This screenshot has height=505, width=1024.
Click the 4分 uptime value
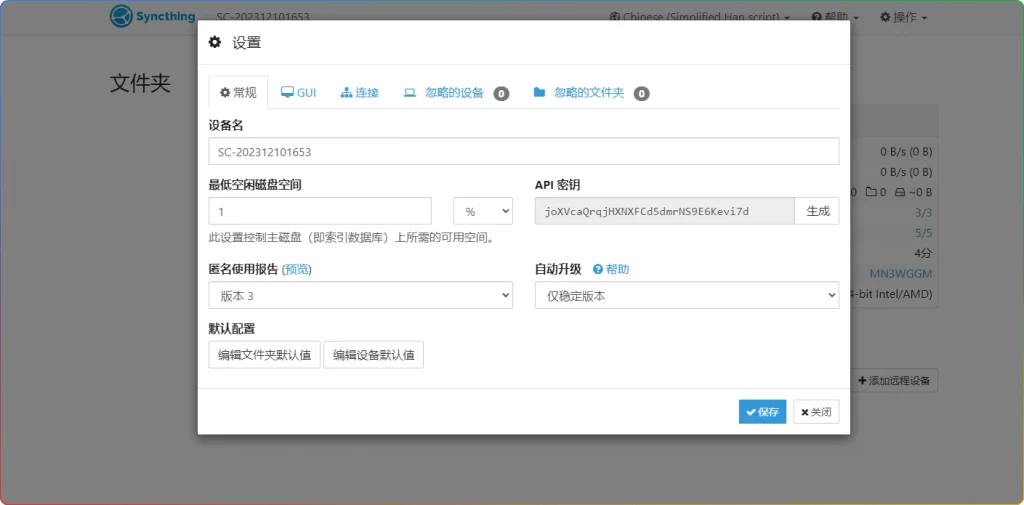[923, 253]
